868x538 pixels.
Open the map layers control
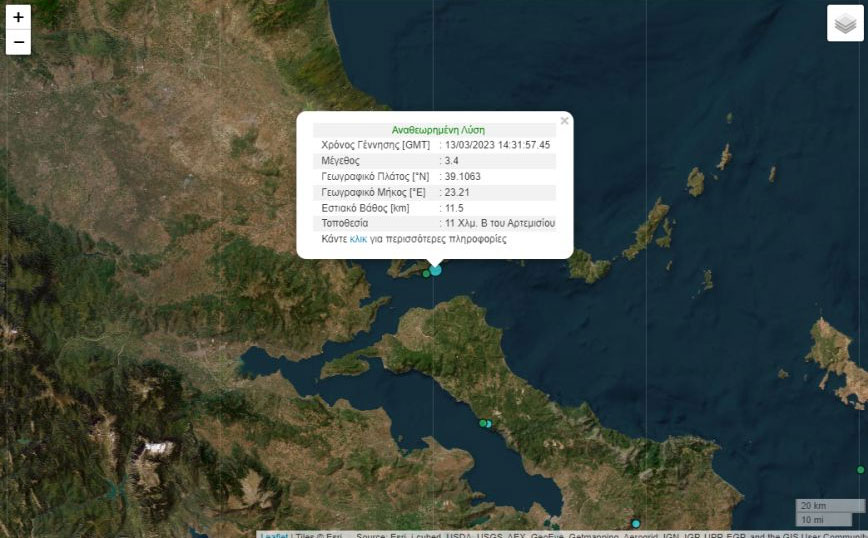click(x=845, y=23)
